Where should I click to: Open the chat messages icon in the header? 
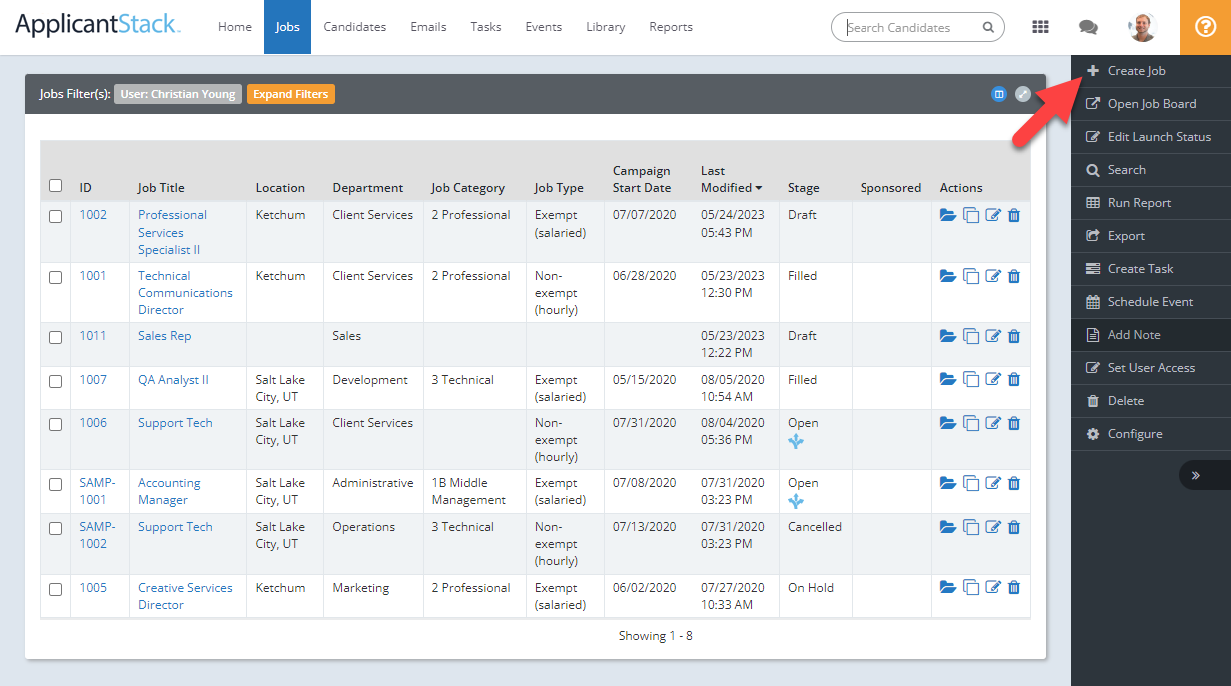[1088, 27]
